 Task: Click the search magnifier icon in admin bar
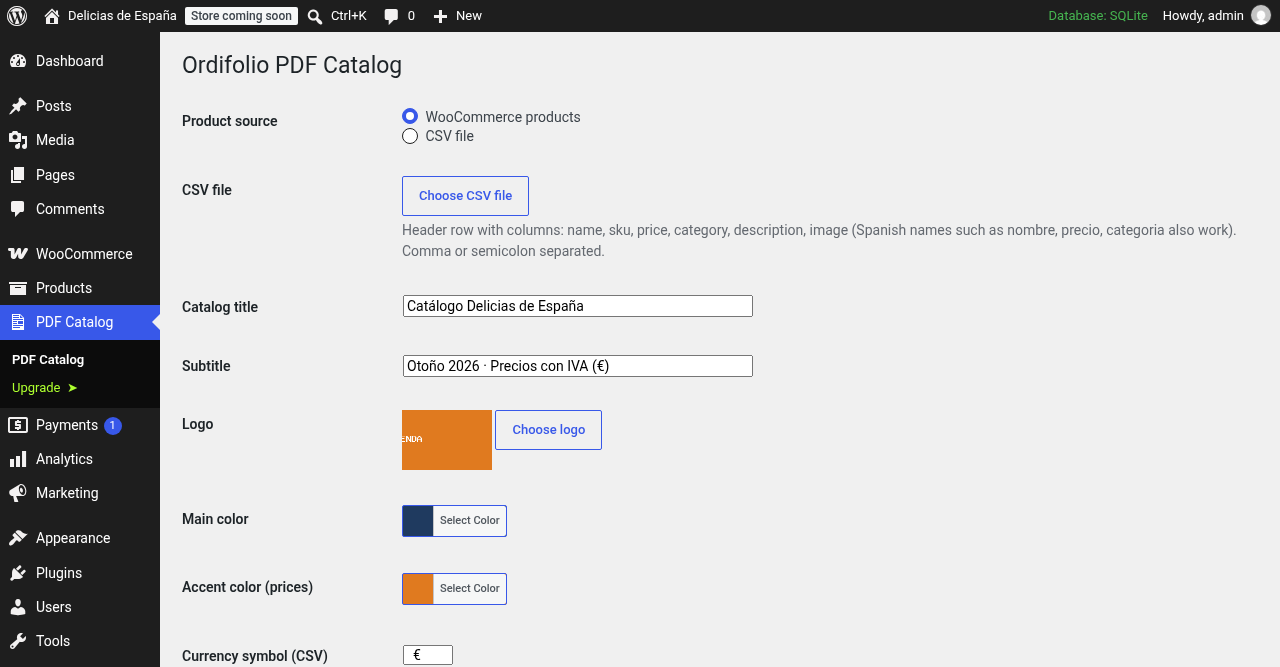tap(315, 16)
